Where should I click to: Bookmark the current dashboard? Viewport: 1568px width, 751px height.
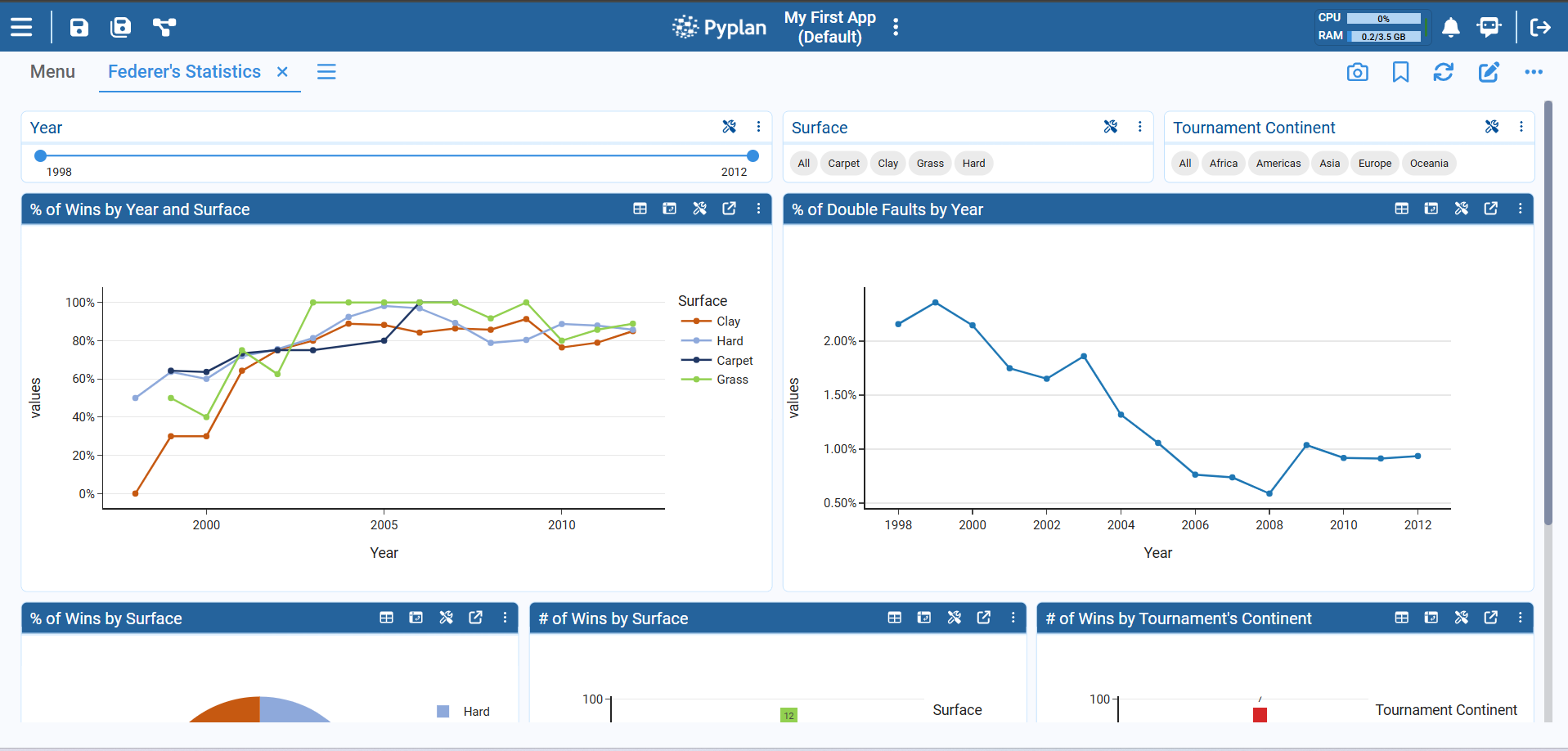pyautogui.click(x=1400, y=72)
